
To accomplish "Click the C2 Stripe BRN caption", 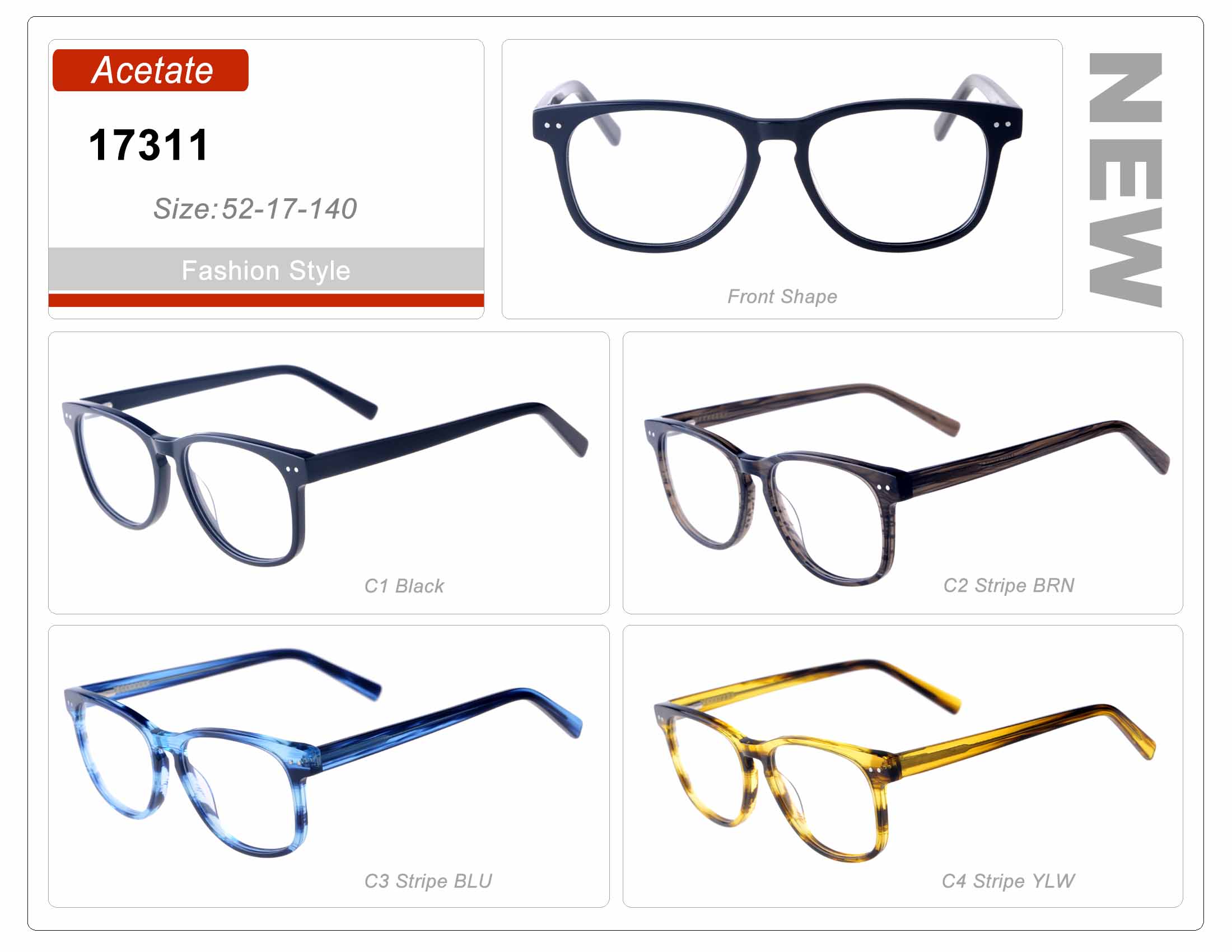I will coord(1009,585).
